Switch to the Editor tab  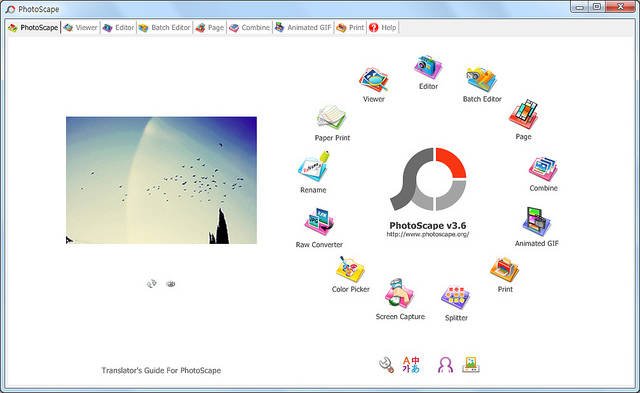pos(118,28)
